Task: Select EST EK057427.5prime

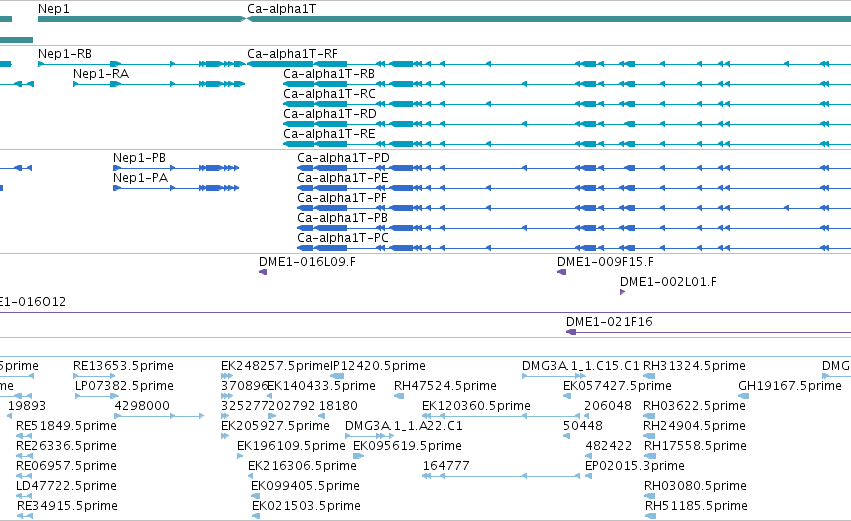Action: pyautogui.click(x=617, y=386)
